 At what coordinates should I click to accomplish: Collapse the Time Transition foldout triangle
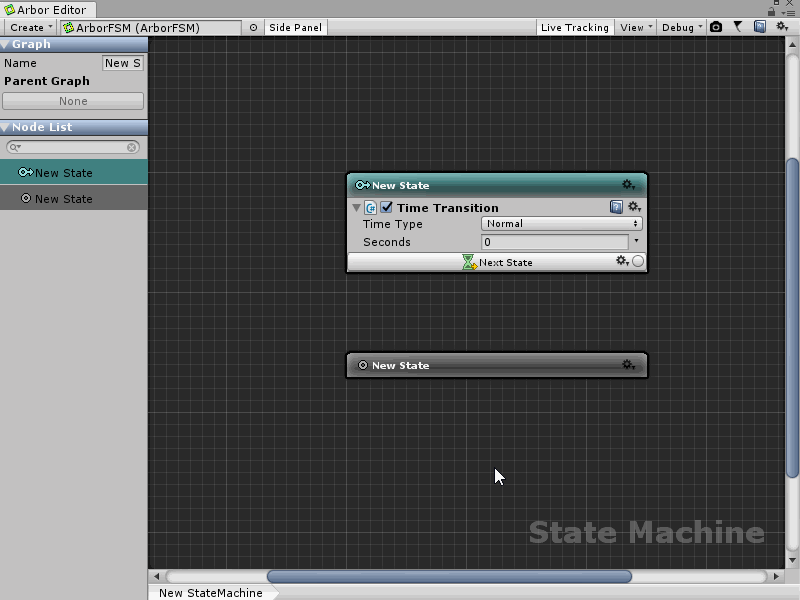(357, 208)
